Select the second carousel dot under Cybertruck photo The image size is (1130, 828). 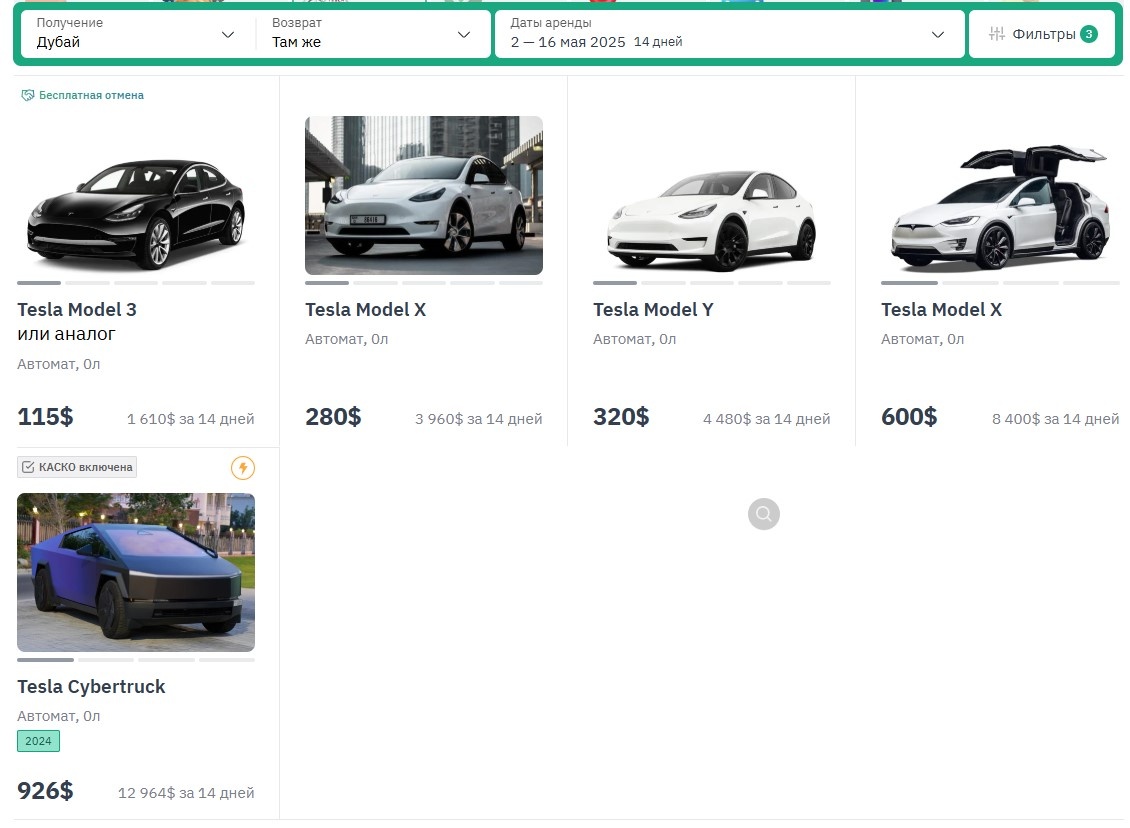pos(105,659)
